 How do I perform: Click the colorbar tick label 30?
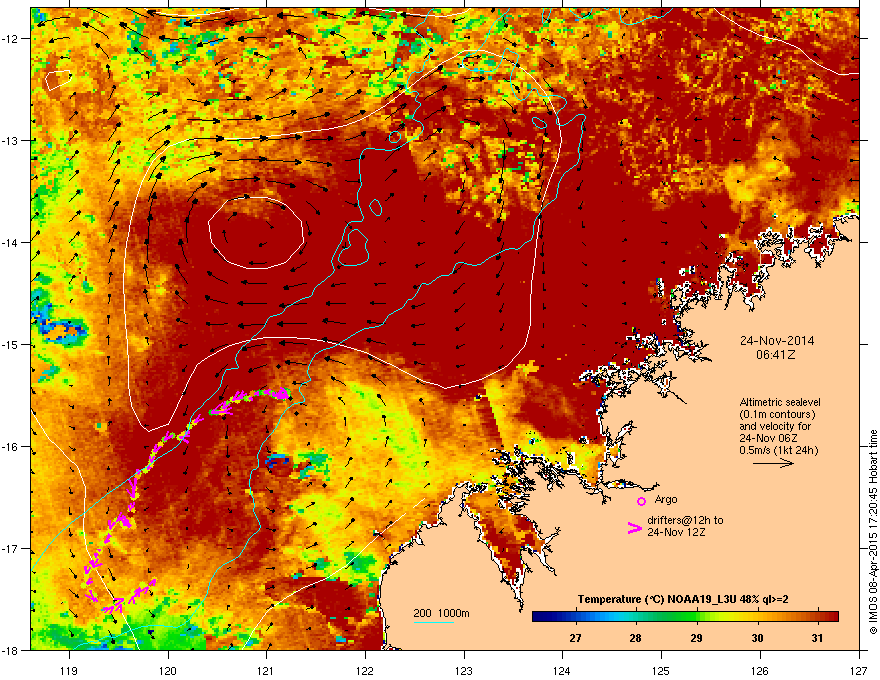(758, 638)
